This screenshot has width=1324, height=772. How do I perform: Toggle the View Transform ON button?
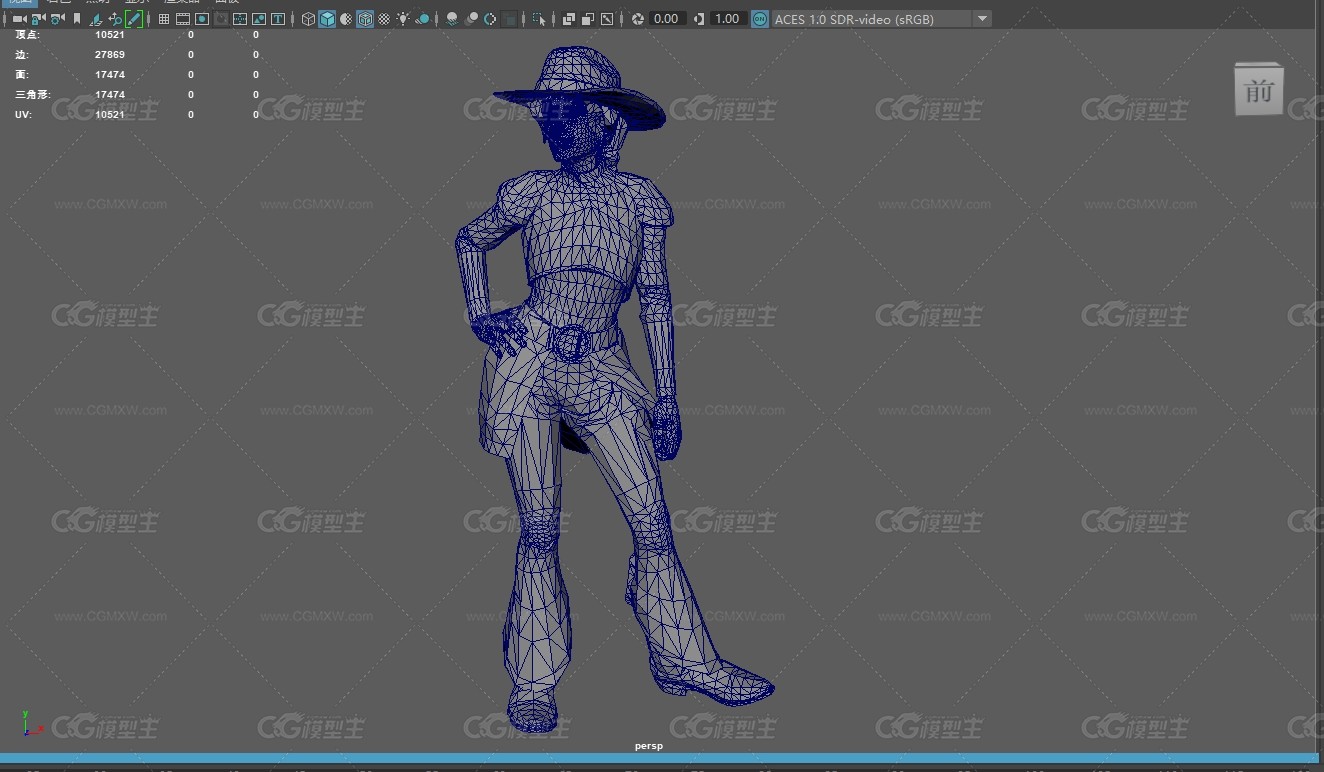(x=760, y=19)
